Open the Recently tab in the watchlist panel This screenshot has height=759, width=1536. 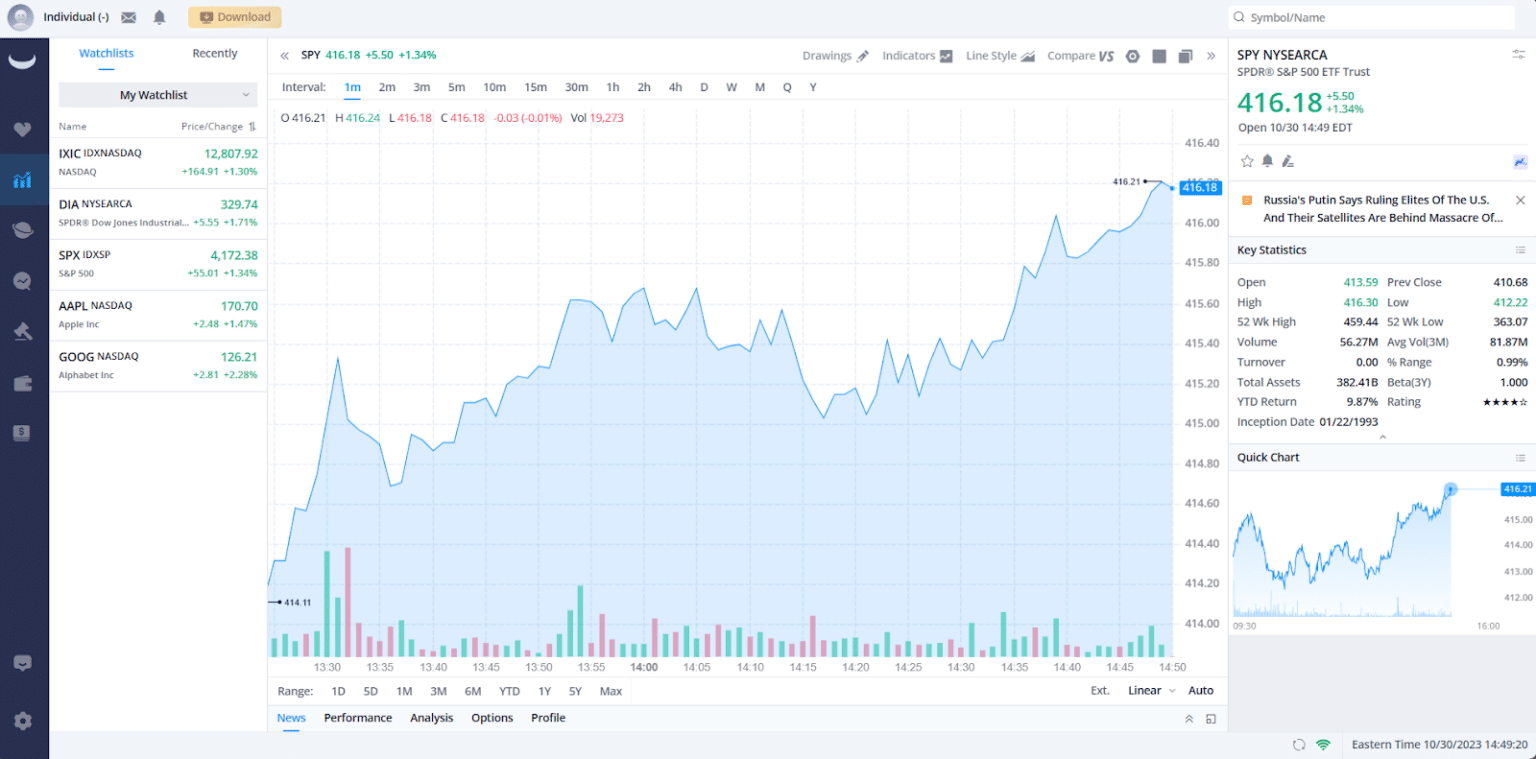coord(214,53)
